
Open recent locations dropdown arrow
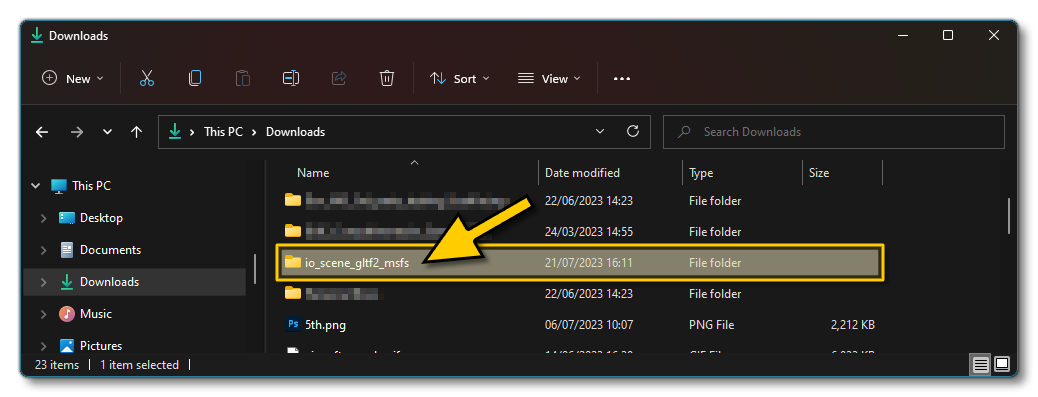(x=107, y=132)
